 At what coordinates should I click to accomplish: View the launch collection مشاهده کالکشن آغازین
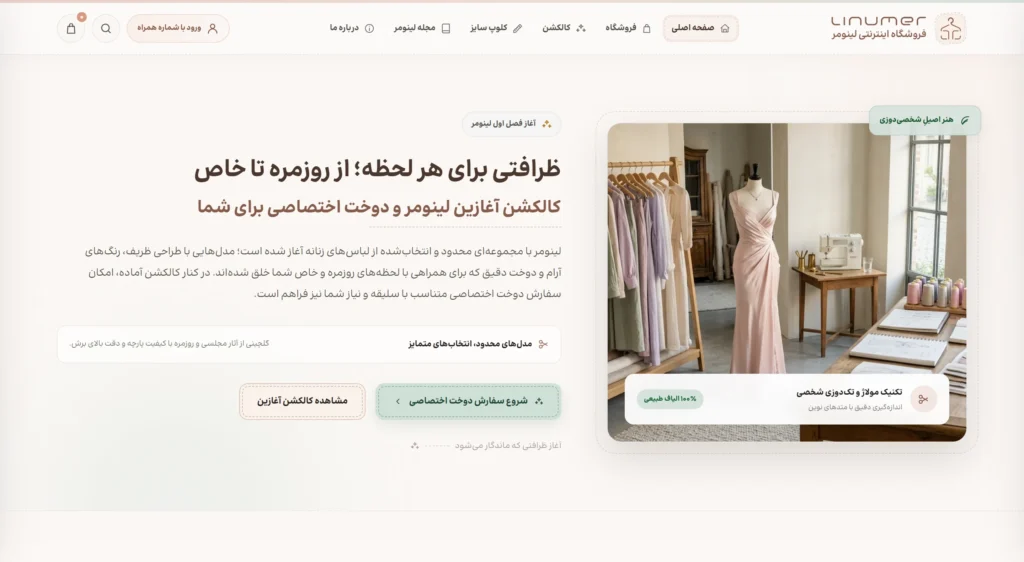click(x=302, y=401)
